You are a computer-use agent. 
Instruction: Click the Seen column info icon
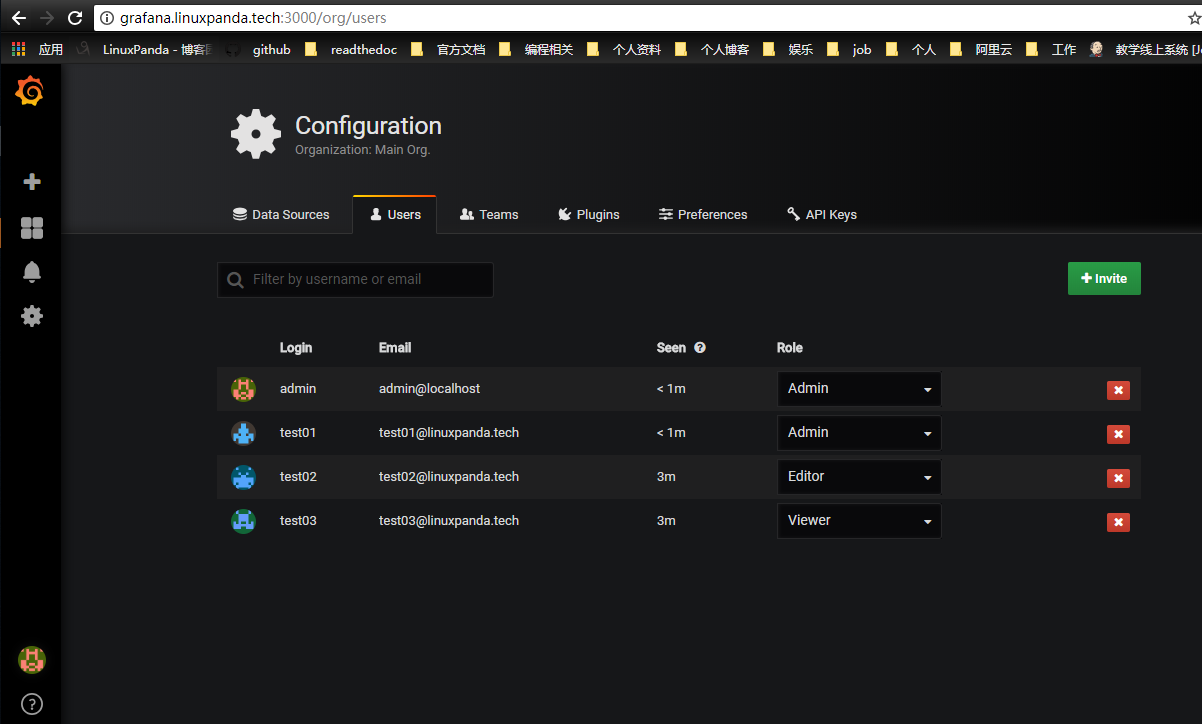(x=700, y=348)
